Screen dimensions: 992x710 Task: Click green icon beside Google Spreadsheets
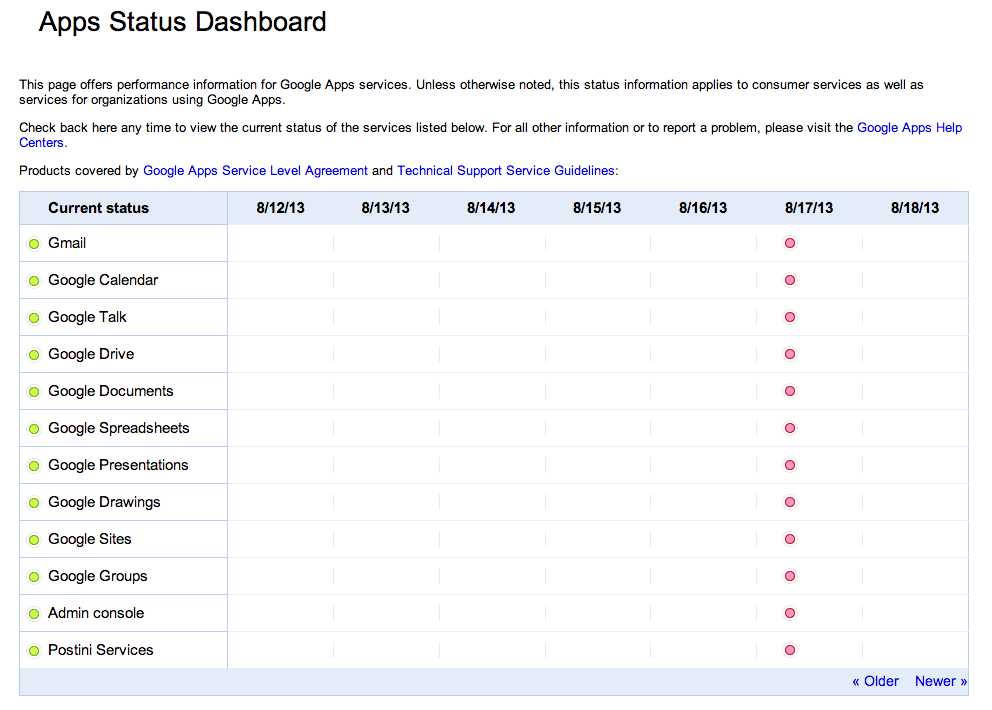(x=34, y=429)
